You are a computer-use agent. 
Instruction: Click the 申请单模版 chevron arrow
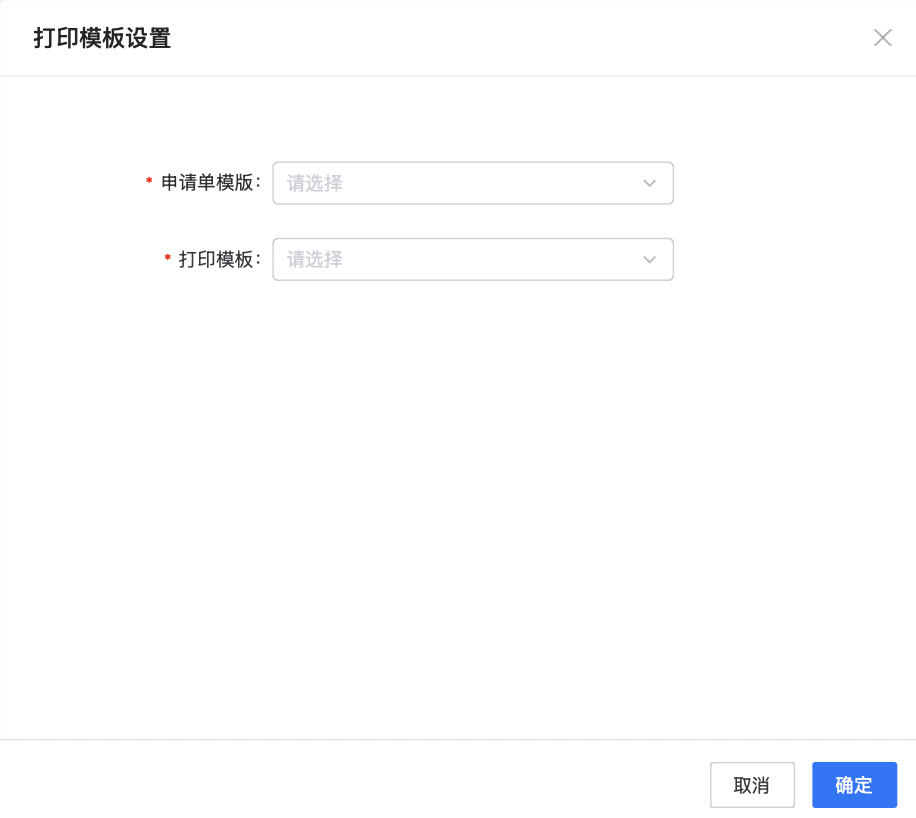(x=649, y=183)
